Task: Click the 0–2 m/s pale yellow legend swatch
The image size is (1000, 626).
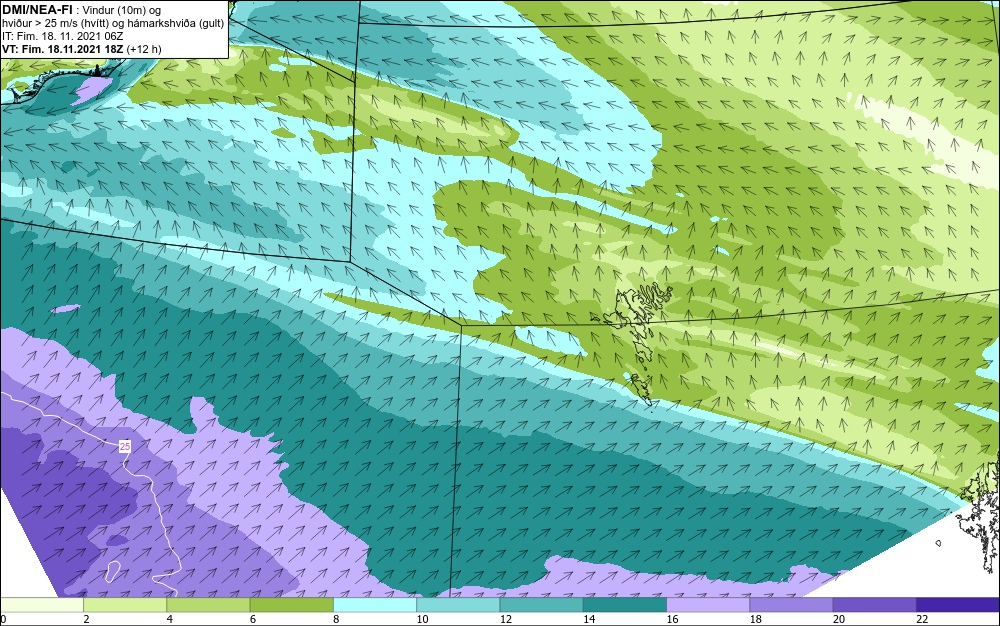Action: (x=41, y=605)
